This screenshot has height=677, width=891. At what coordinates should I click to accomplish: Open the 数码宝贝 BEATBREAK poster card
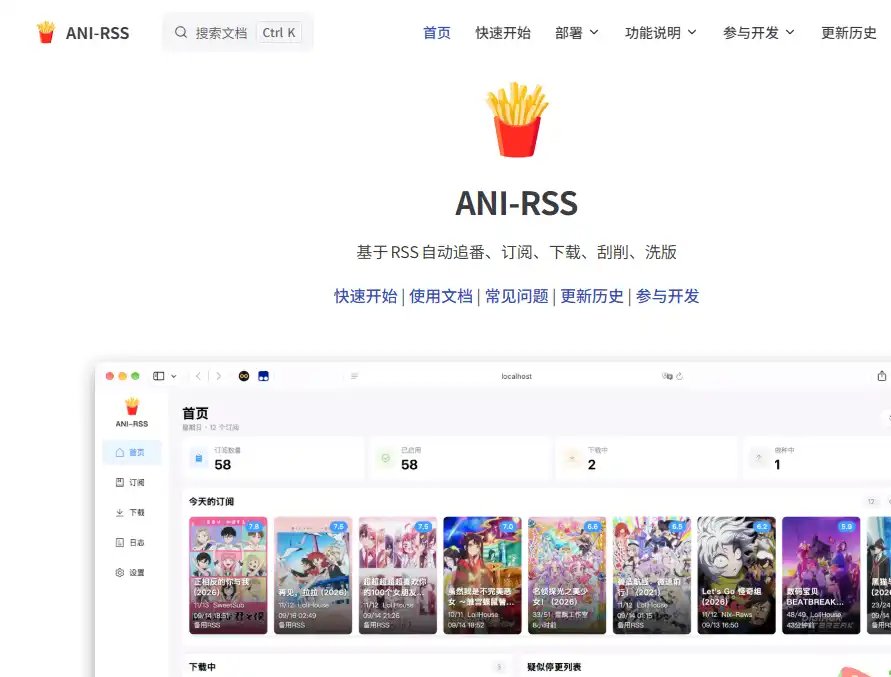pyautogui.click(x=821, y=575)
